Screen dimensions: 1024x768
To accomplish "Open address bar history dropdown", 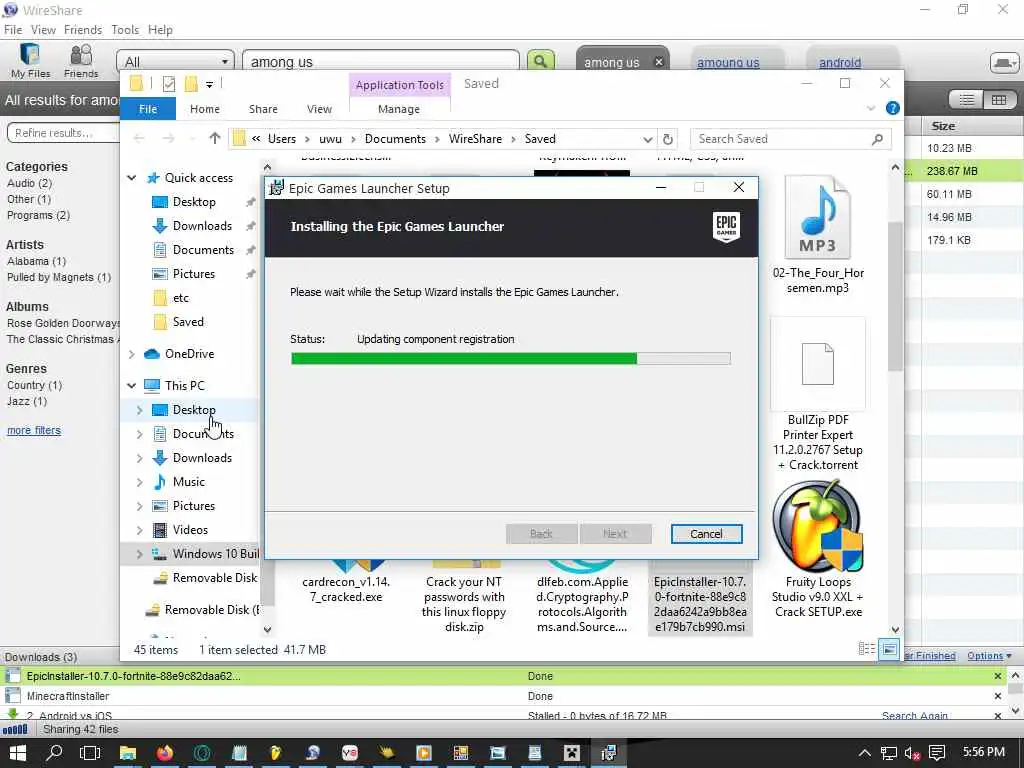I will pyautogui.click(x=647, y=139).
